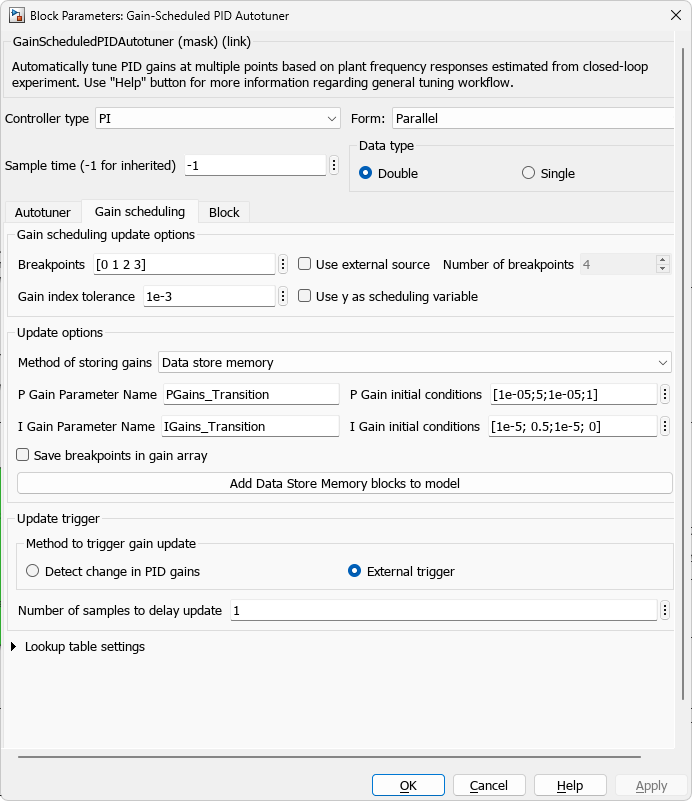Enable Use external source checkbox
The height and width of the screenshot is (801, 692).
[305, 264]
